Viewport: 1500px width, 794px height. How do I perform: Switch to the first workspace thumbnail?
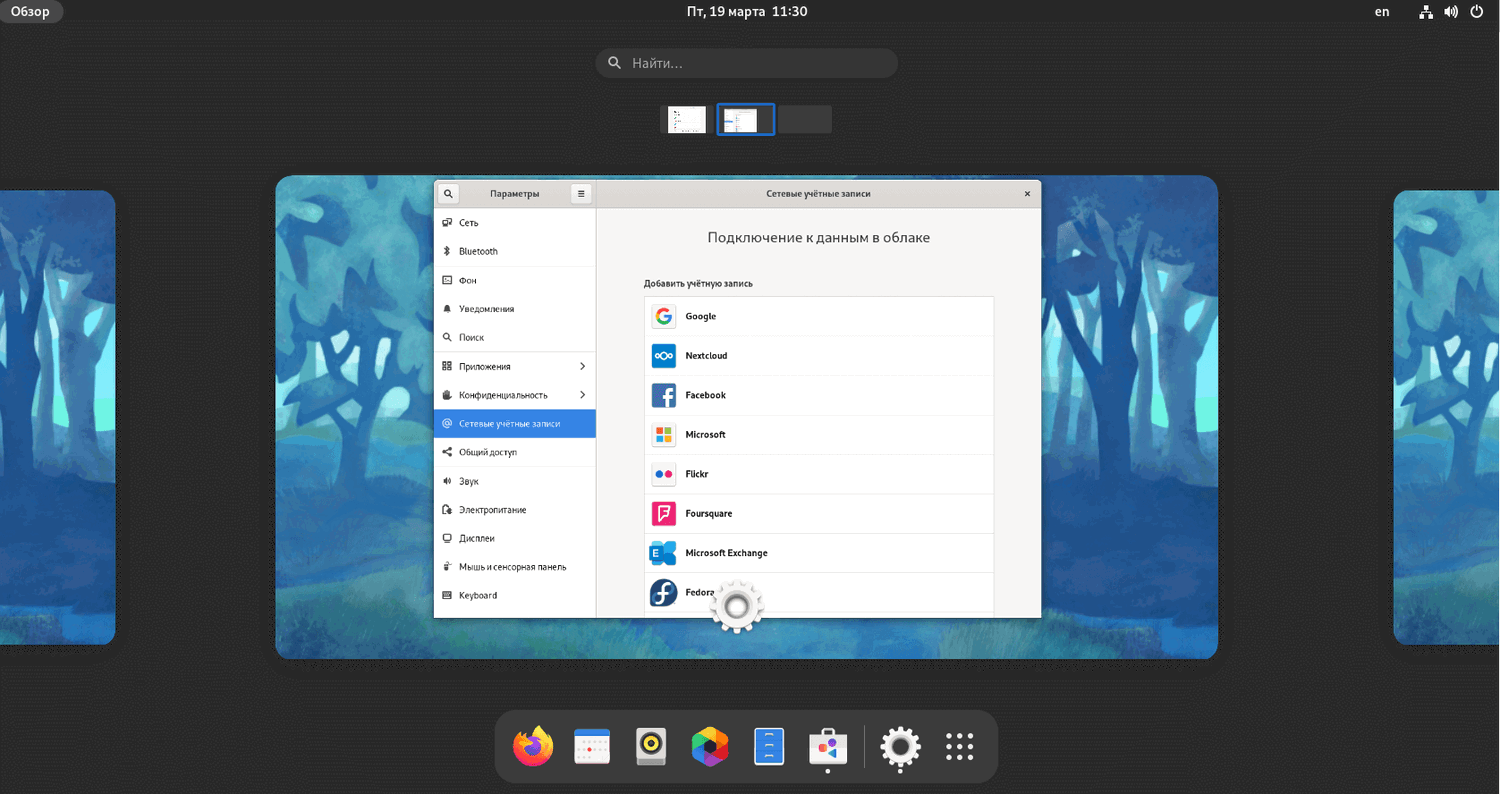point(687,120)
